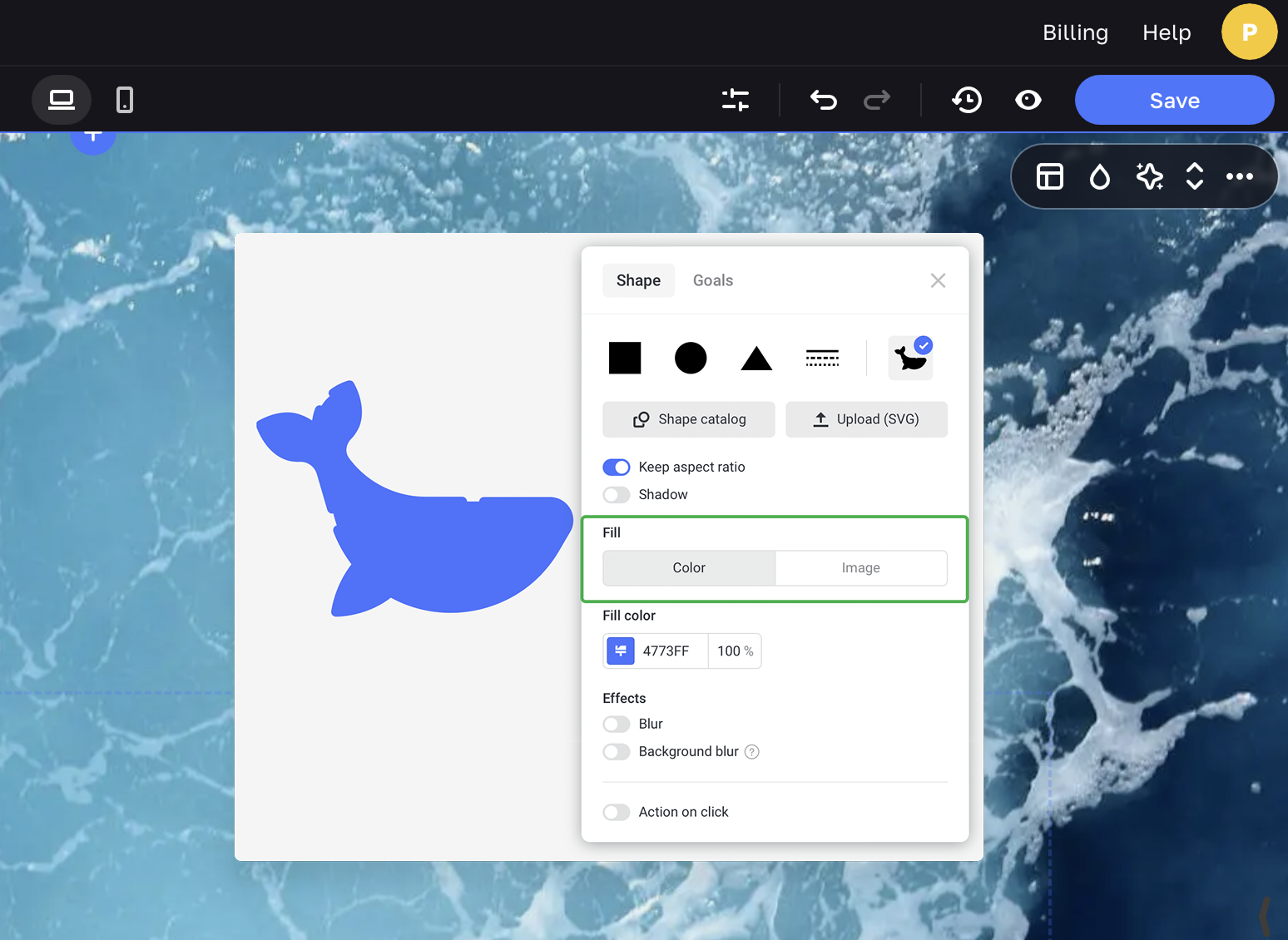Enable the Shadow toggle
1288x940 pixels.
pos(617,495)
